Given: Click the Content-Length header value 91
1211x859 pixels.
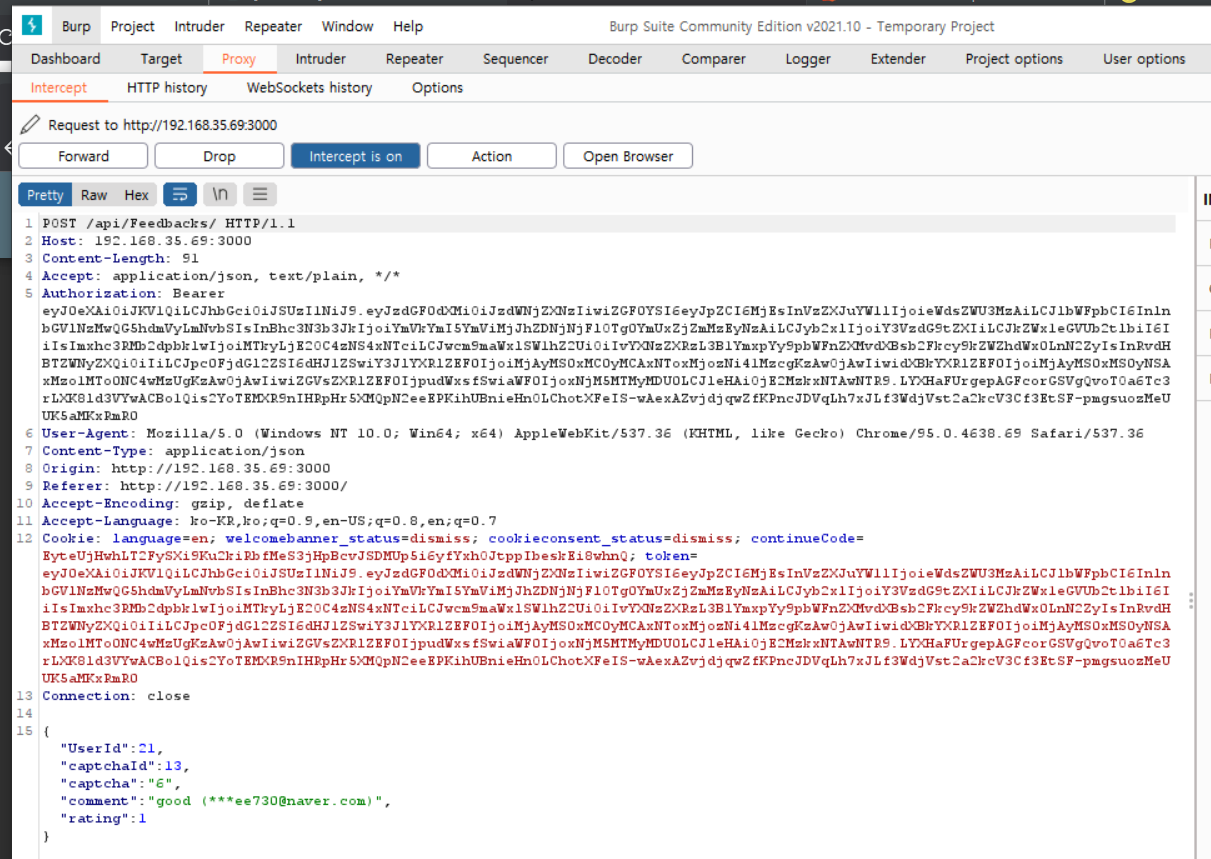Looking at the screenshot, I should [x=191, y=258].
